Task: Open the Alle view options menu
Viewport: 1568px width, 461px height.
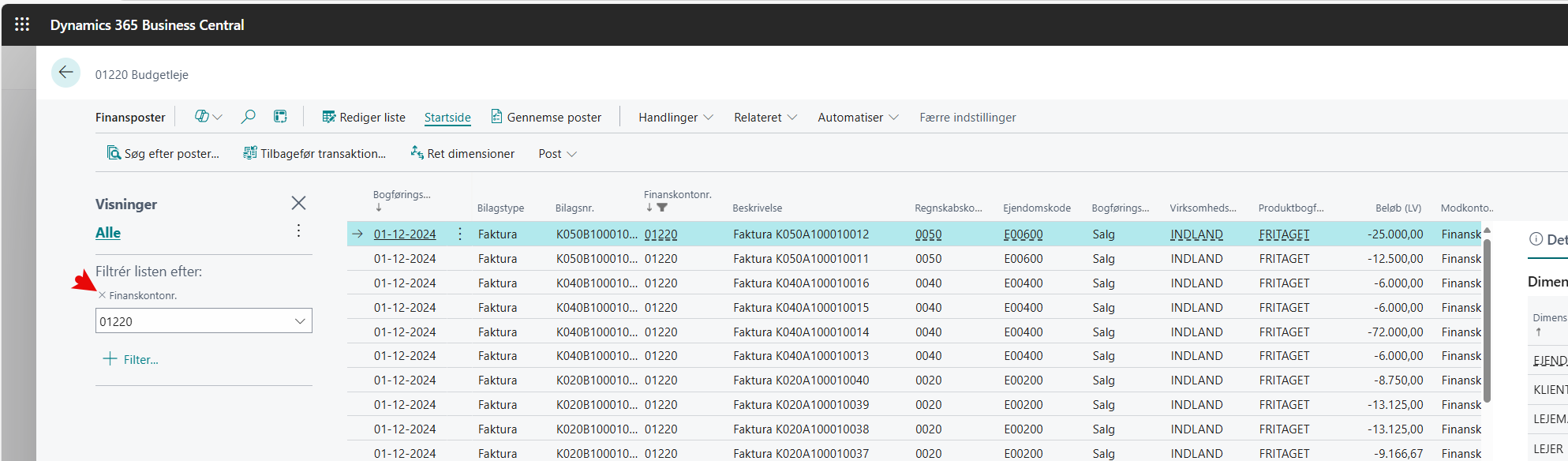Action: pyautogui.click(x=298, y=230)
